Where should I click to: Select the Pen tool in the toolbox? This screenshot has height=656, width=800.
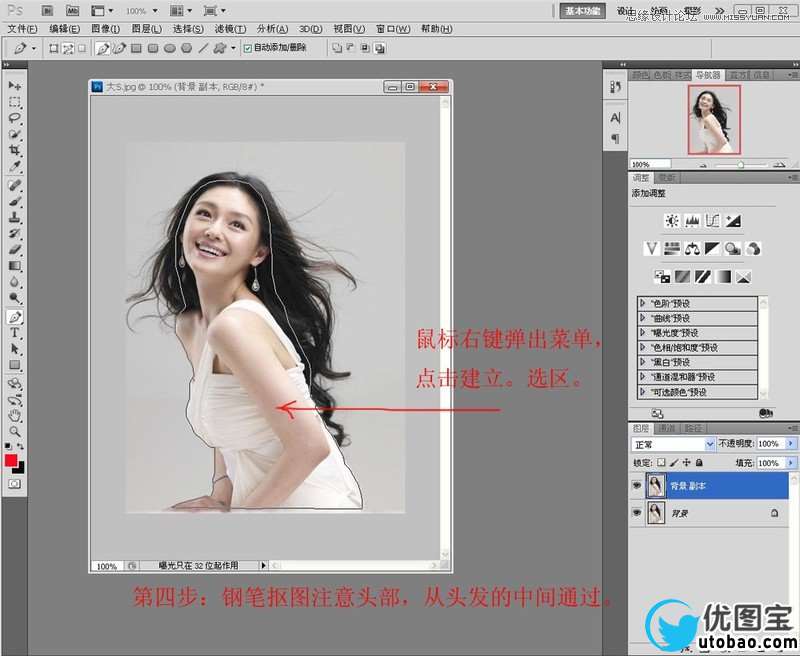15,317
